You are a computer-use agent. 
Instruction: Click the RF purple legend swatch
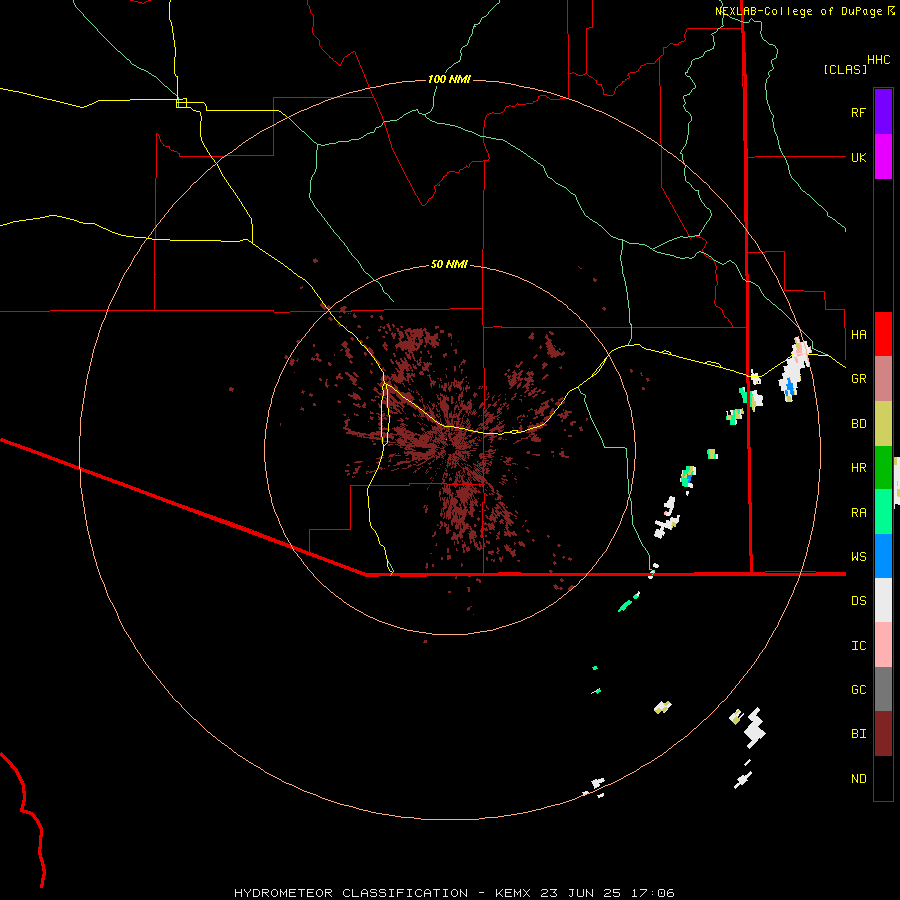tap(883, 112)
